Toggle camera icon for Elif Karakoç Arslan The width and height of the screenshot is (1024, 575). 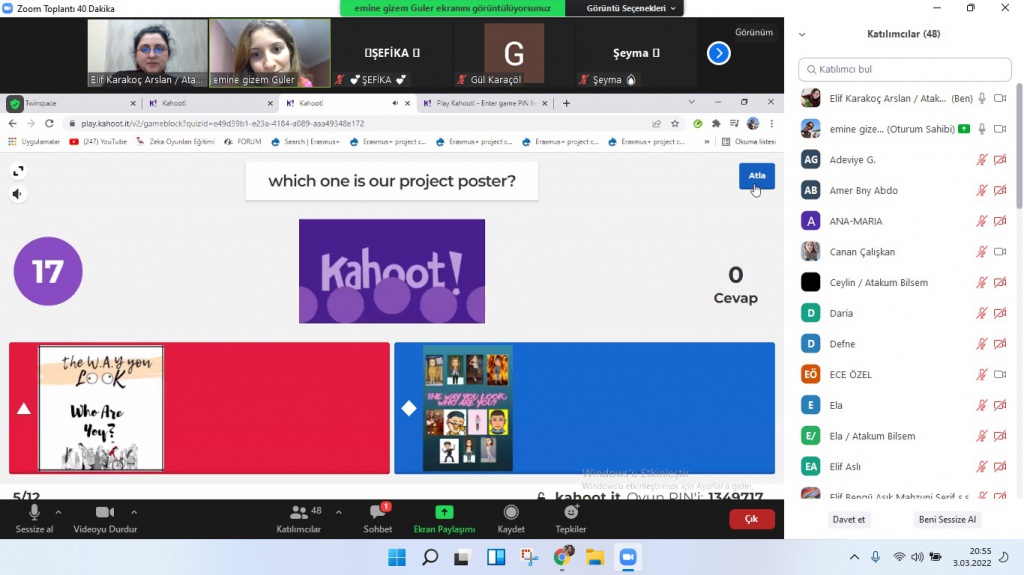[1000, 99]
